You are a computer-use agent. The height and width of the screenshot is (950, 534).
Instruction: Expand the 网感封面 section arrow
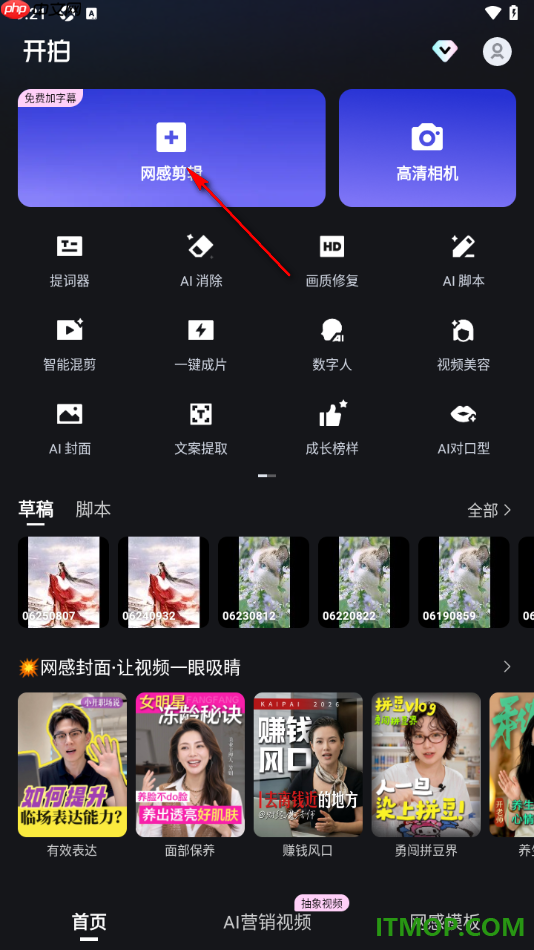tap(507, 667)
